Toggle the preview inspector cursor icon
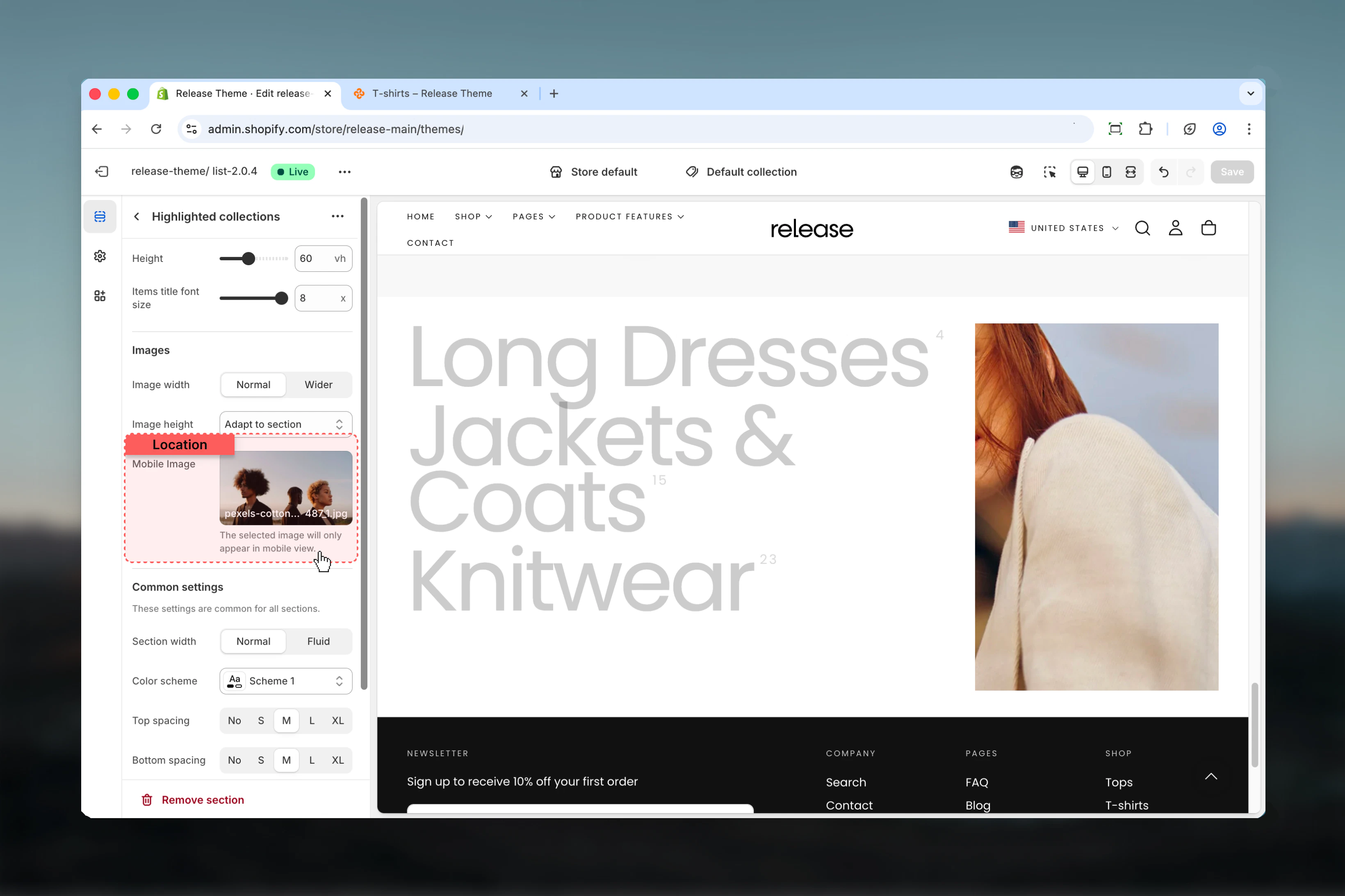 [x=1049, y=172]
